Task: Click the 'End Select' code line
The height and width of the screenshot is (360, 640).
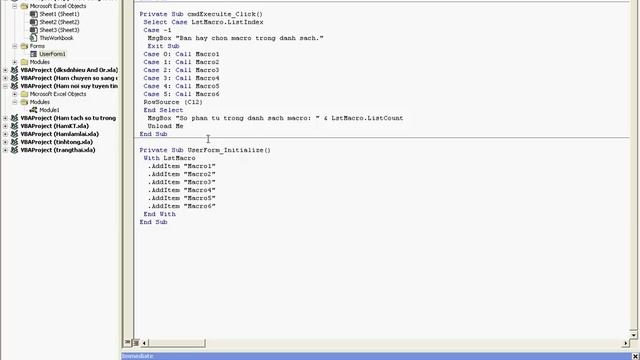Action: (163, 110)
